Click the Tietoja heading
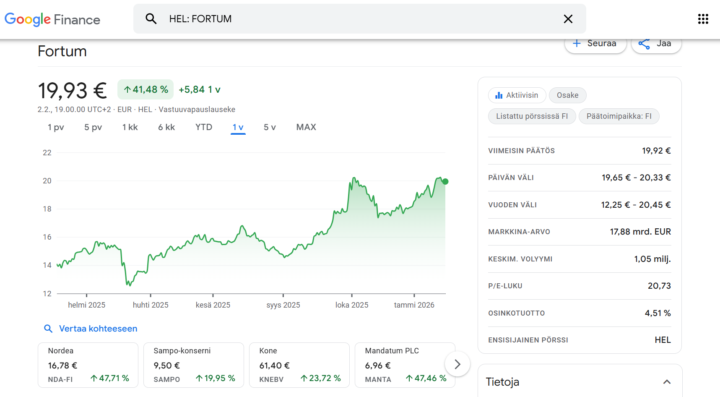Viewport: 720px width, 397px height. [x=502, y=382]
